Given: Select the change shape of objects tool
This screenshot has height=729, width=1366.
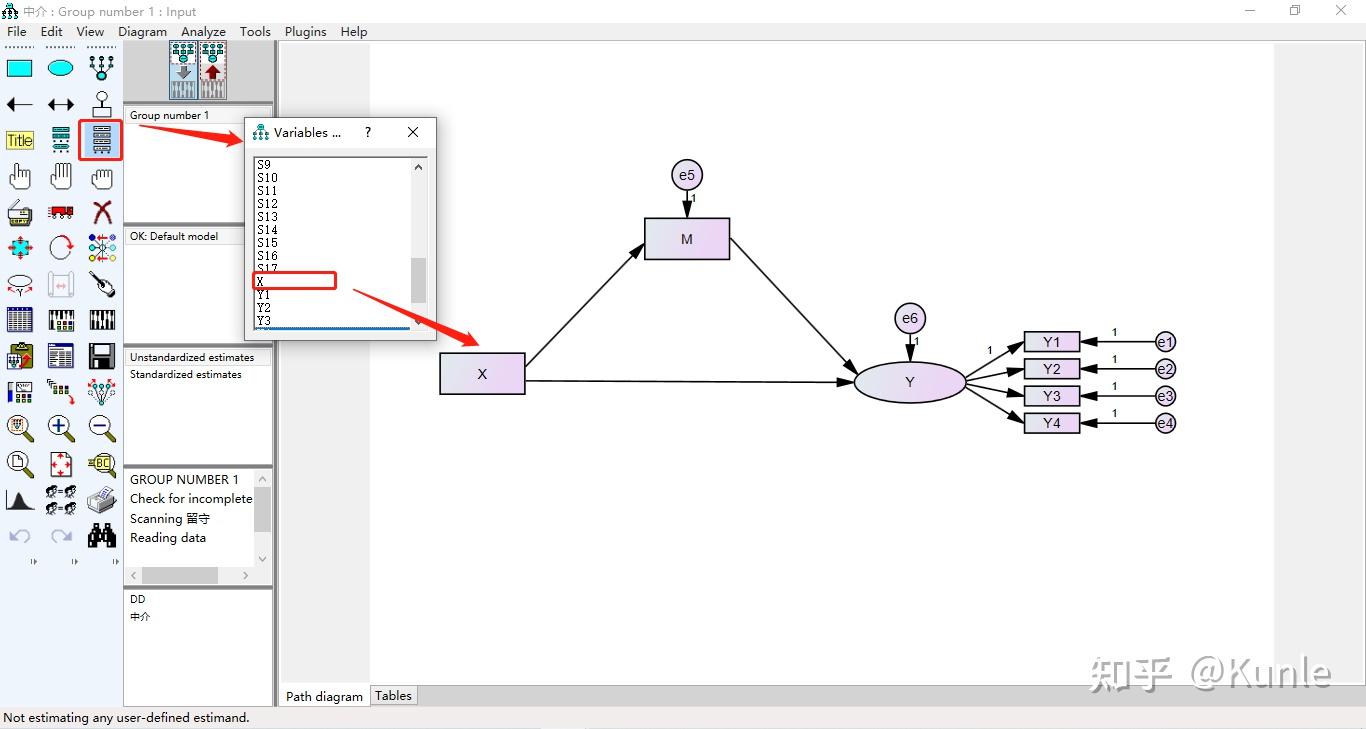Looking at the screenshot, I should coord(20,248).
